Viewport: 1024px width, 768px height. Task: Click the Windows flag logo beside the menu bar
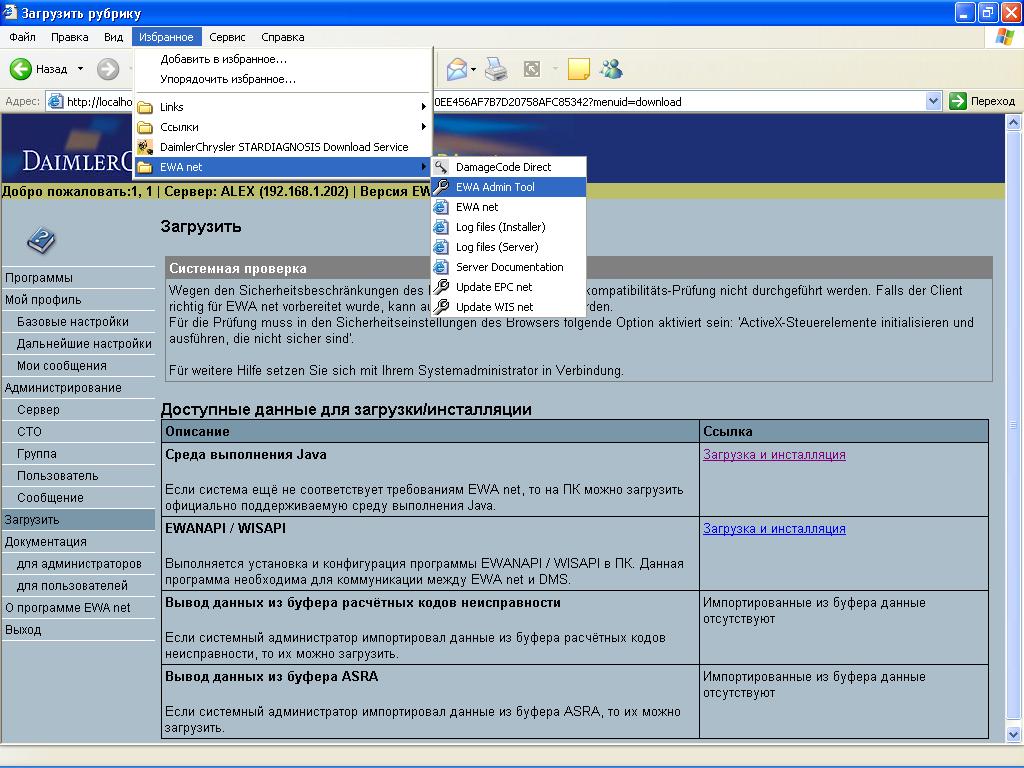(x=1004, y=37)
